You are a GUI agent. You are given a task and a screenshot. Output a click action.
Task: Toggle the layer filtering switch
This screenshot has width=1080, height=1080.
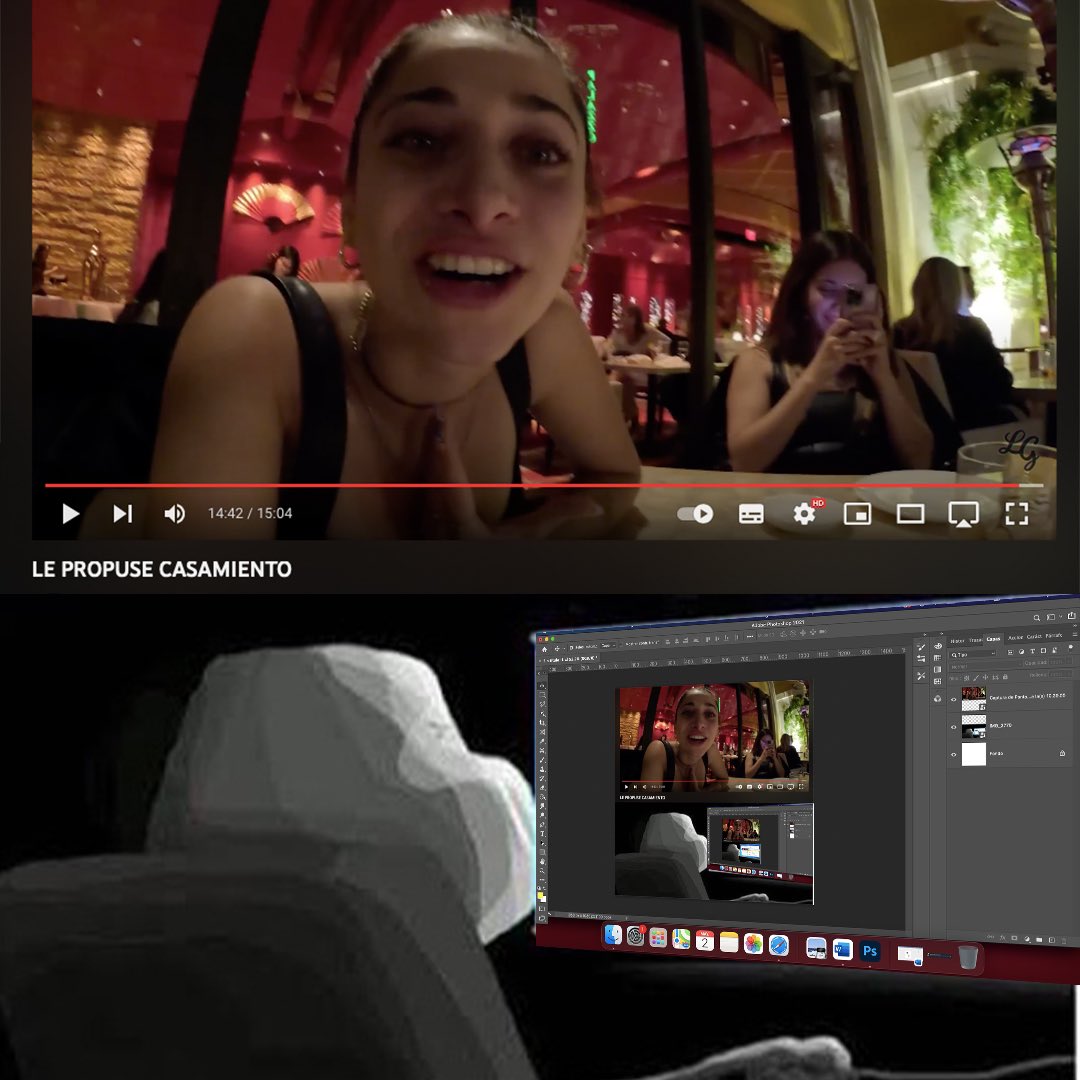click(x=1070, y=648)
